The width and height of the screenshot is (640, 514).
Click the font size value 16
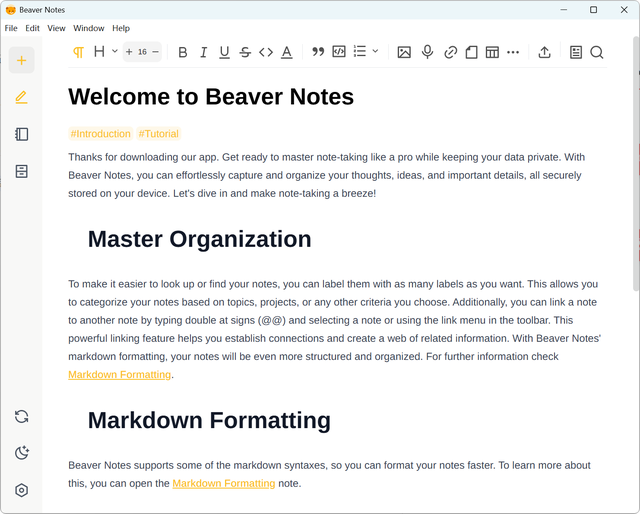tap(142, 52)
